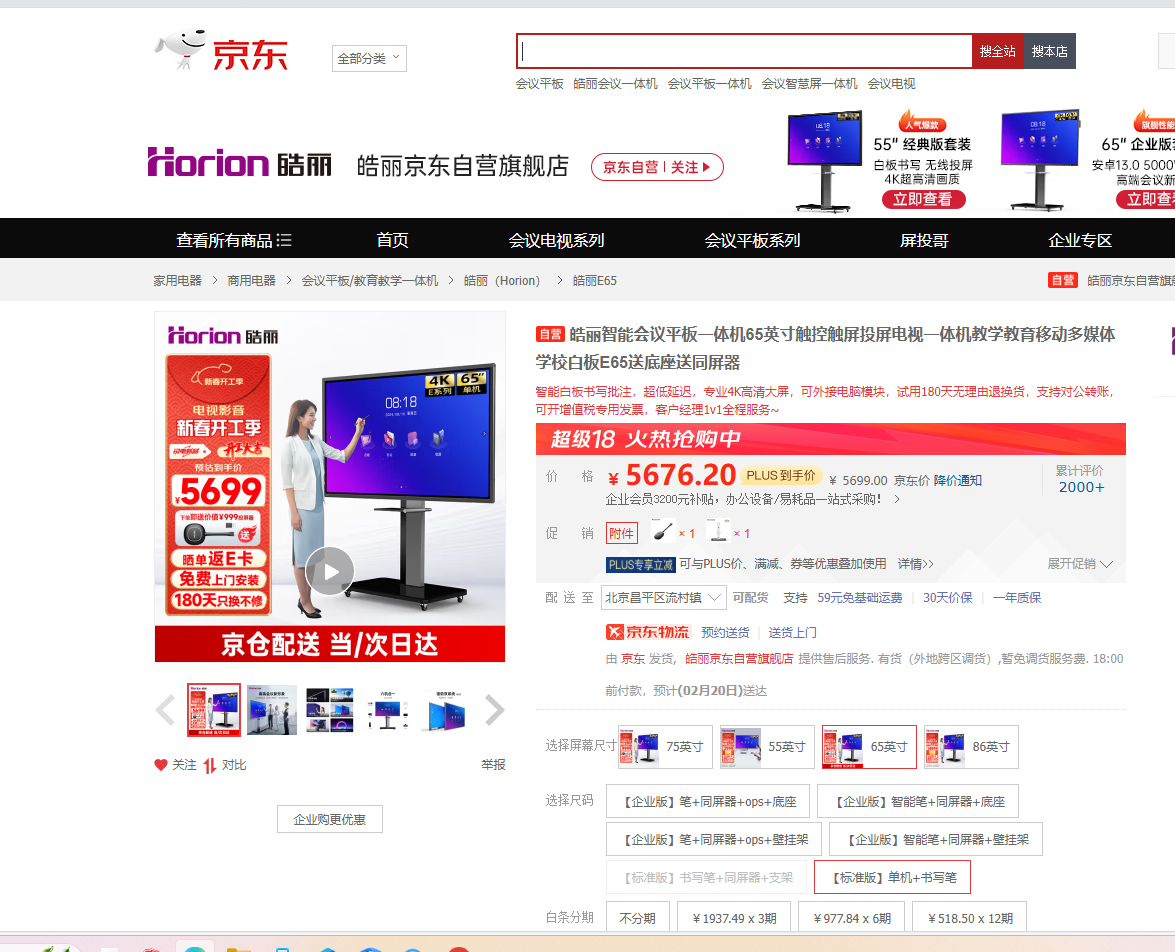This screenshot has height=952, width=1175.
Task: Click the JD Logistics 京东物流 icon
Action: click(x=647, y=632)
